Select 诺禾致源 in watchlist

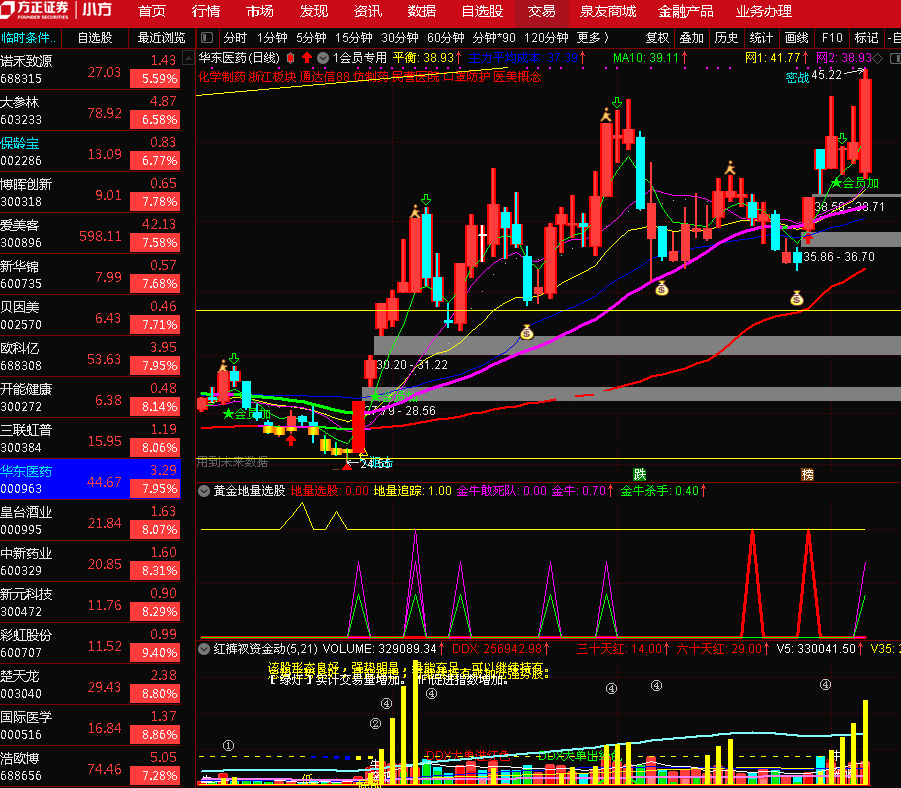pyautogui.click(x=90, y=69)
